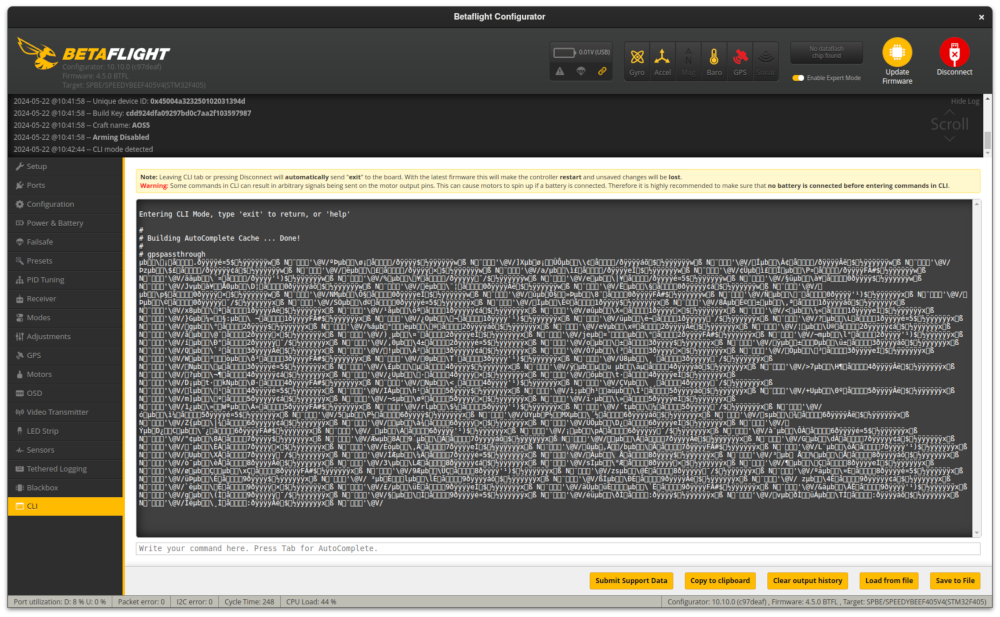Click the Sonar sensor status icon
This screenshot has width=1000, height=617.
pos(765,61)
